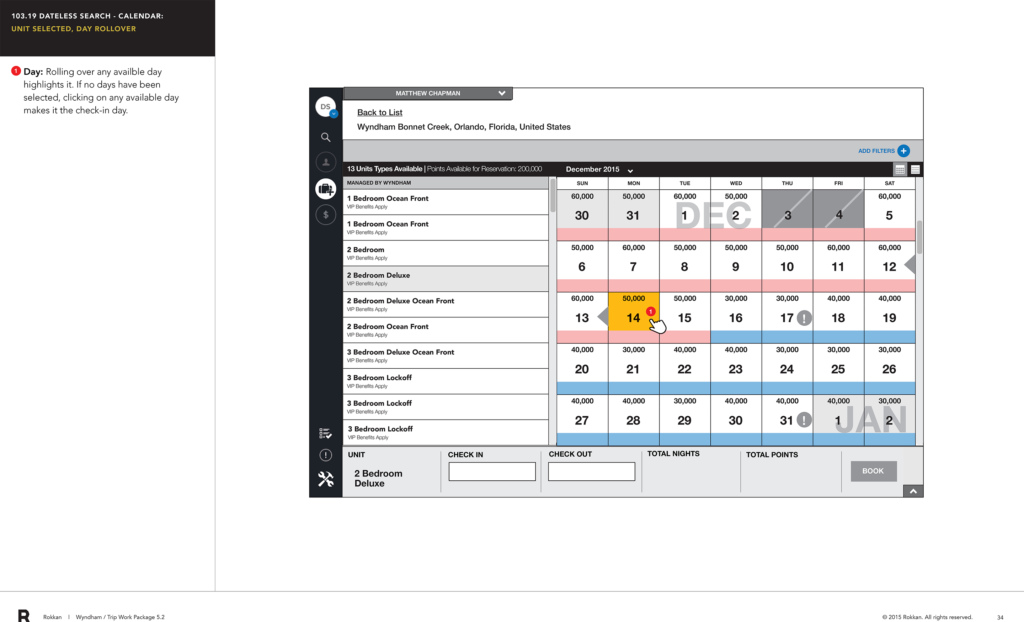
Task: Select December 14 highlighted day
Action: [633, 311]
